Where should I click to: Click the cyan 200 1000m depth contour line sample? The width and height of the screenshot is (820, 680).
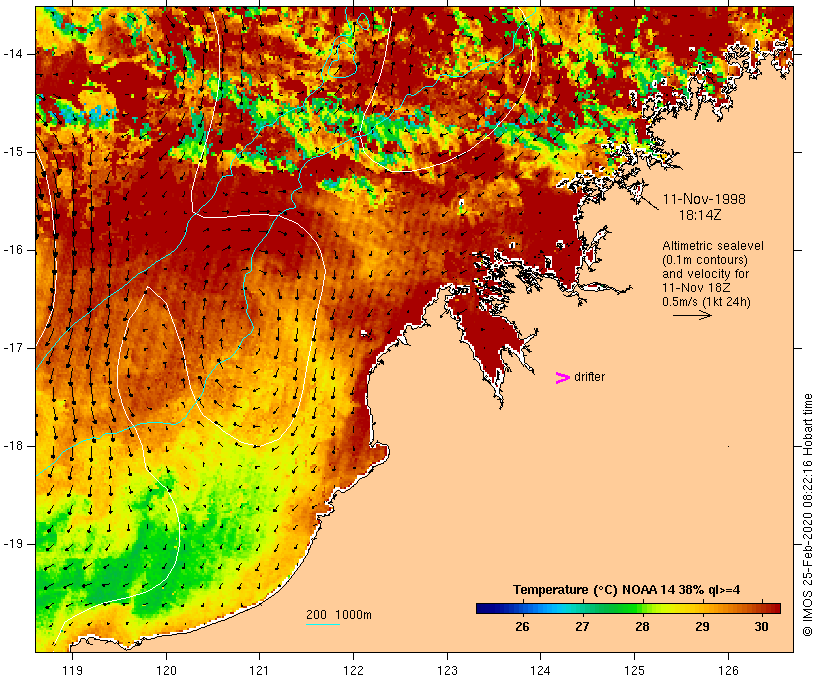coord(323,624)
